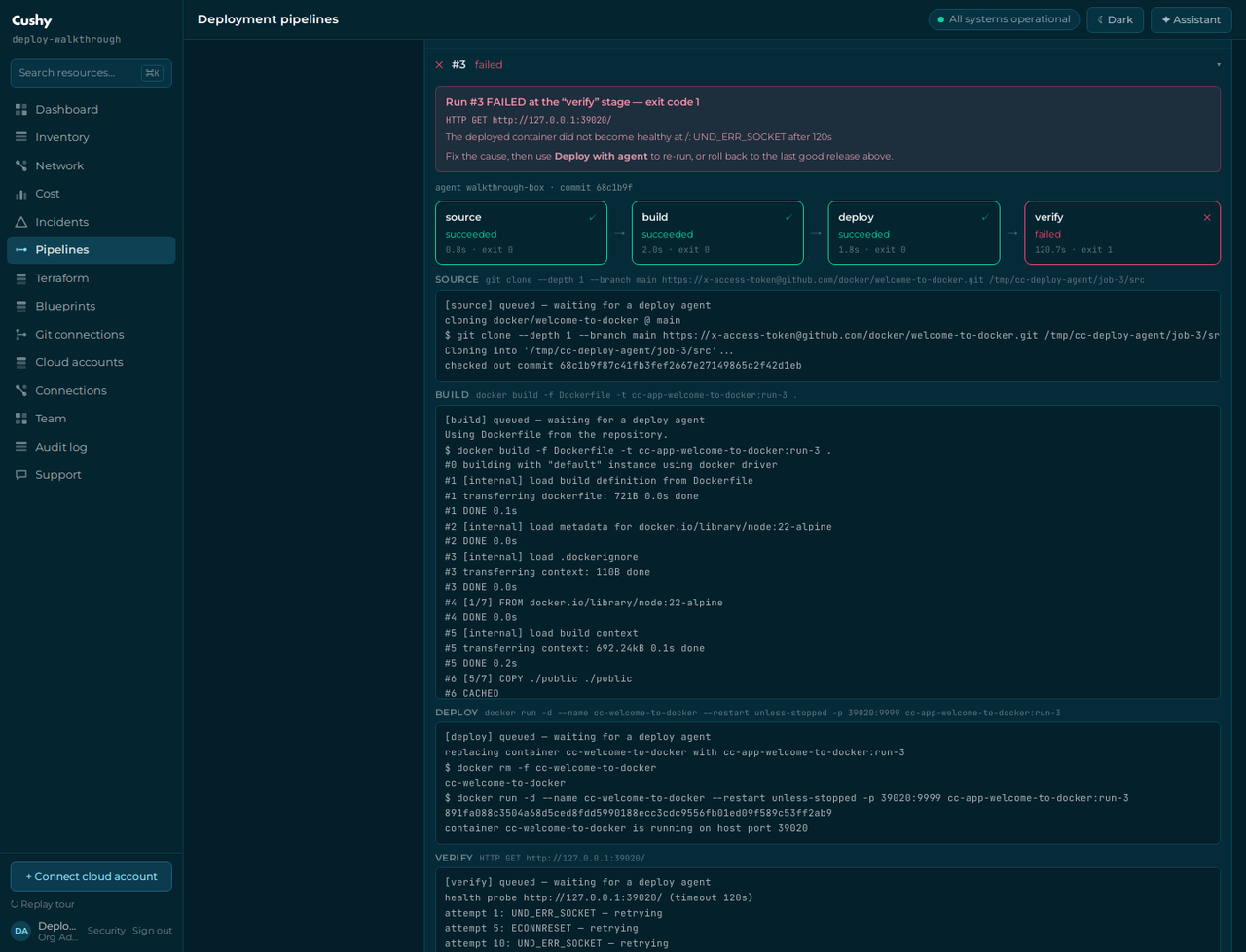This screenshot has height=952, width=1246.
Task: Click the red X icon beside run #3
Action: point(439,65)
